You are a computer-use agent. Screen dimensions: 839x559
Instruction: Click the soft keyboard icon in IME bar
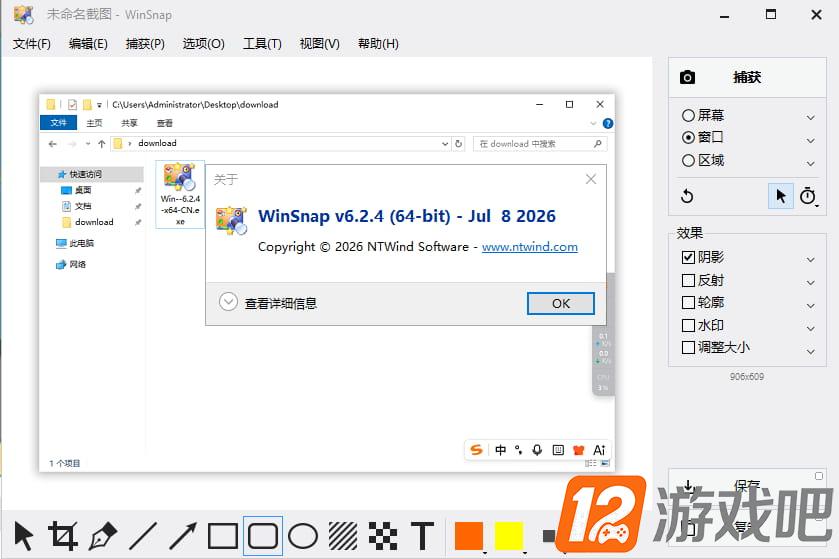click(x=558, y=450)
